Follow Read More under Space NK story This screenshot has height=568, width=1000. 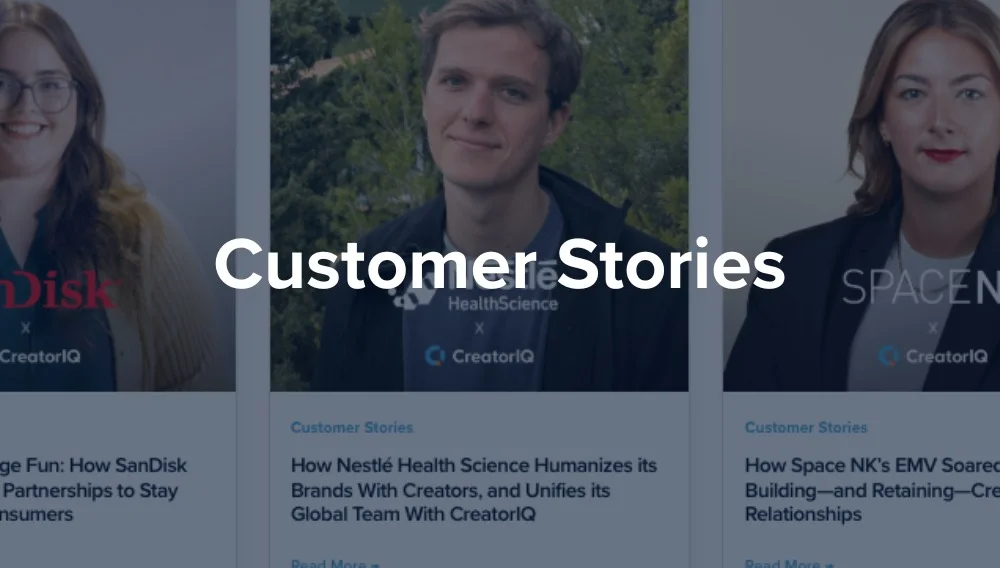coord(783,564)
